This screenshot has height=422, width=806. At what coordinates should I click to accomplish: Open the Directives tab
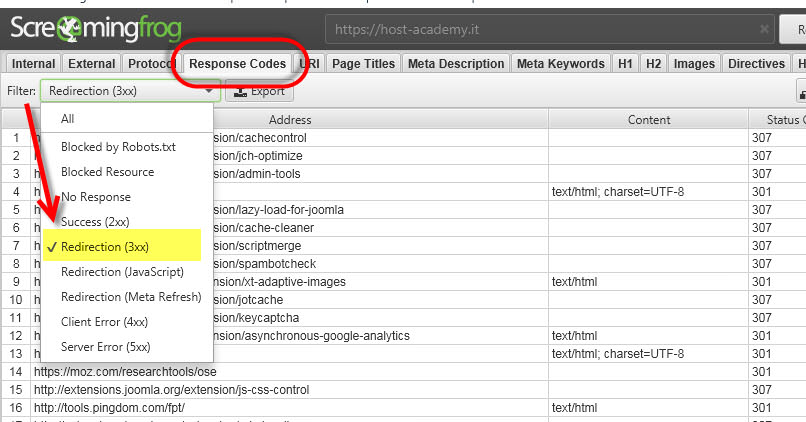[756, 64]
